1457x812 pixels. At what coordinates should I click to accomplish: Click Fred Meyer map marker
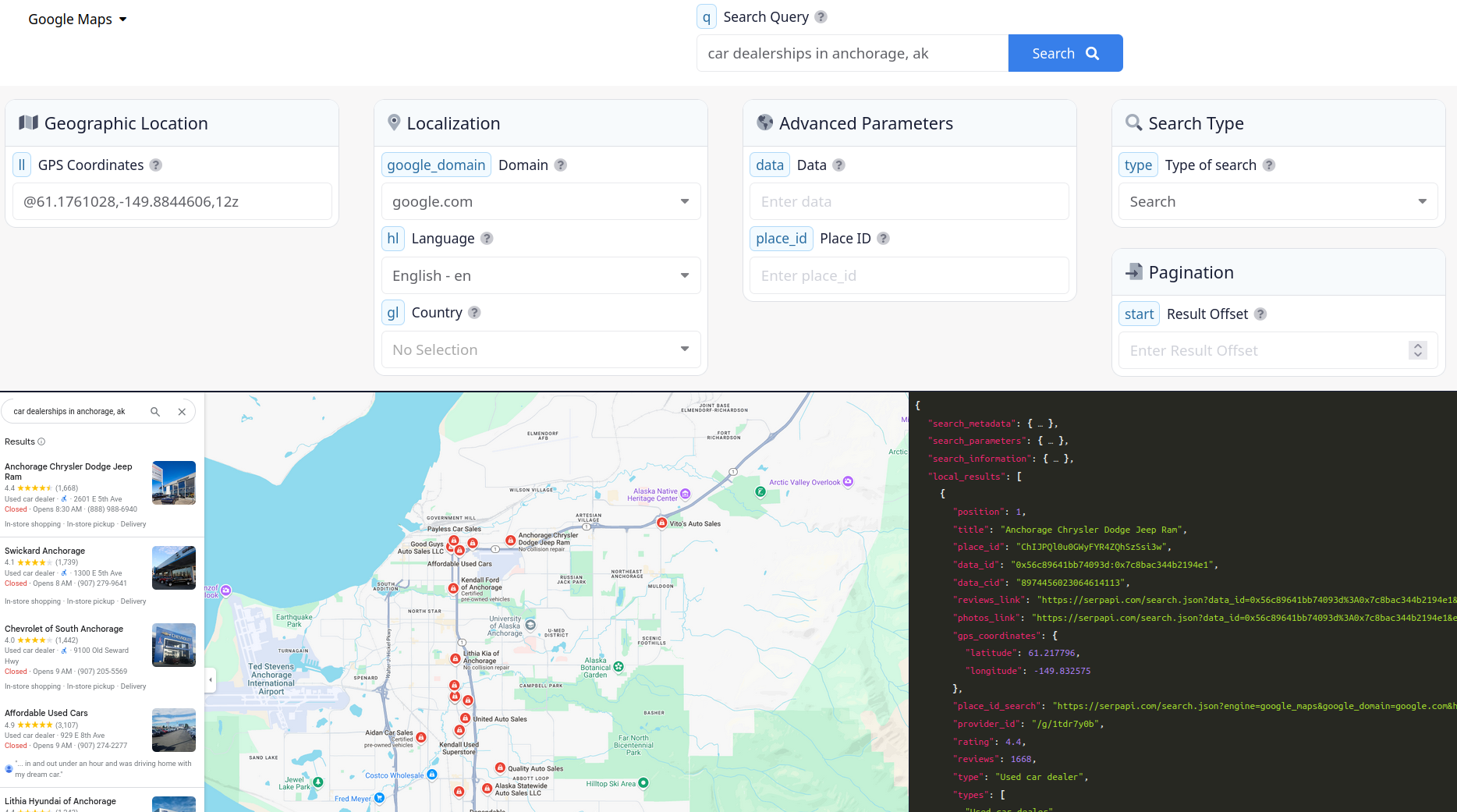(x=379, y=798)
